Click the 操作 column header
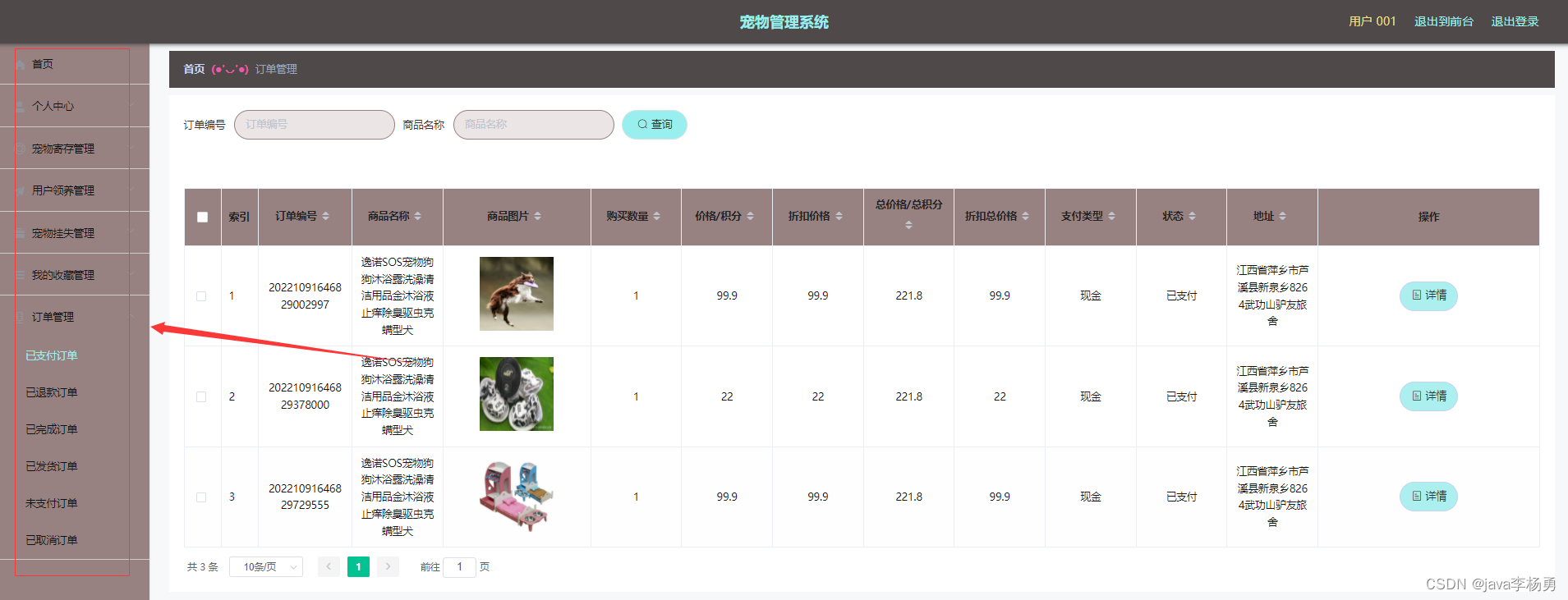 (x=1428, y=217)
